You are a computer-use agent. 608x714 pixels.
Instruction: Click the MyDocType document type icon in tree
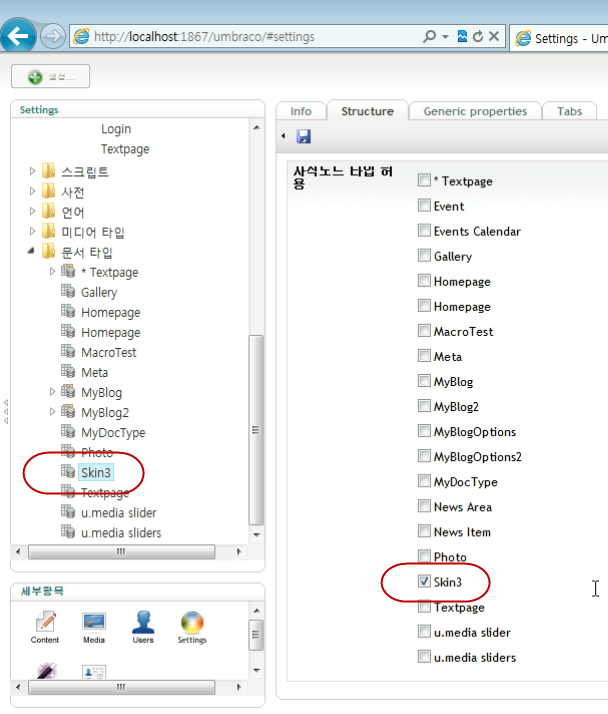68,431
